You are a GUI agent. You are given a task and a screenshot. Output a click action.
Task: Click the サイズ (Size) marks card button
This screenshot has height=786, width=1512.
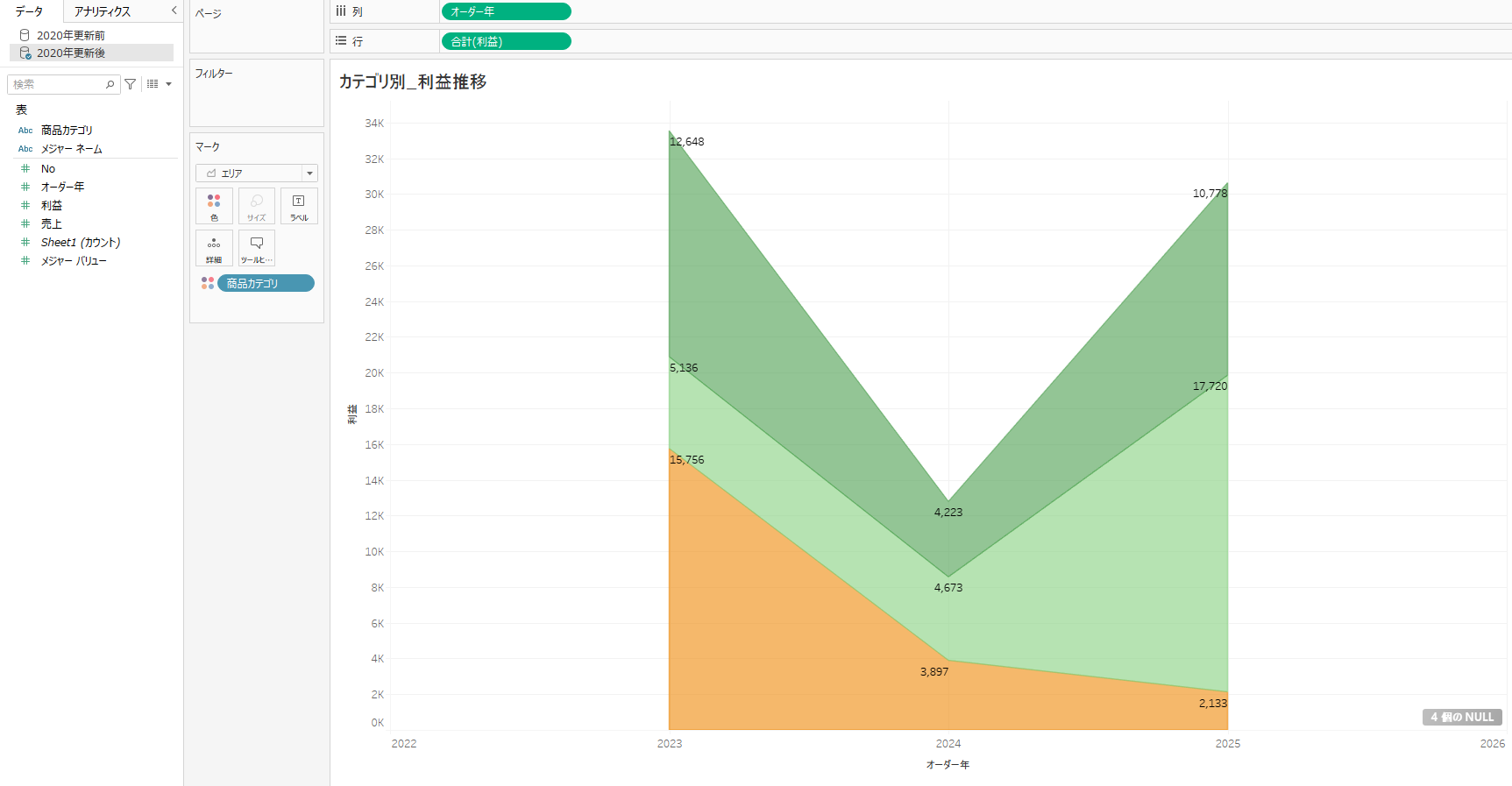click(x=257, y=206)
